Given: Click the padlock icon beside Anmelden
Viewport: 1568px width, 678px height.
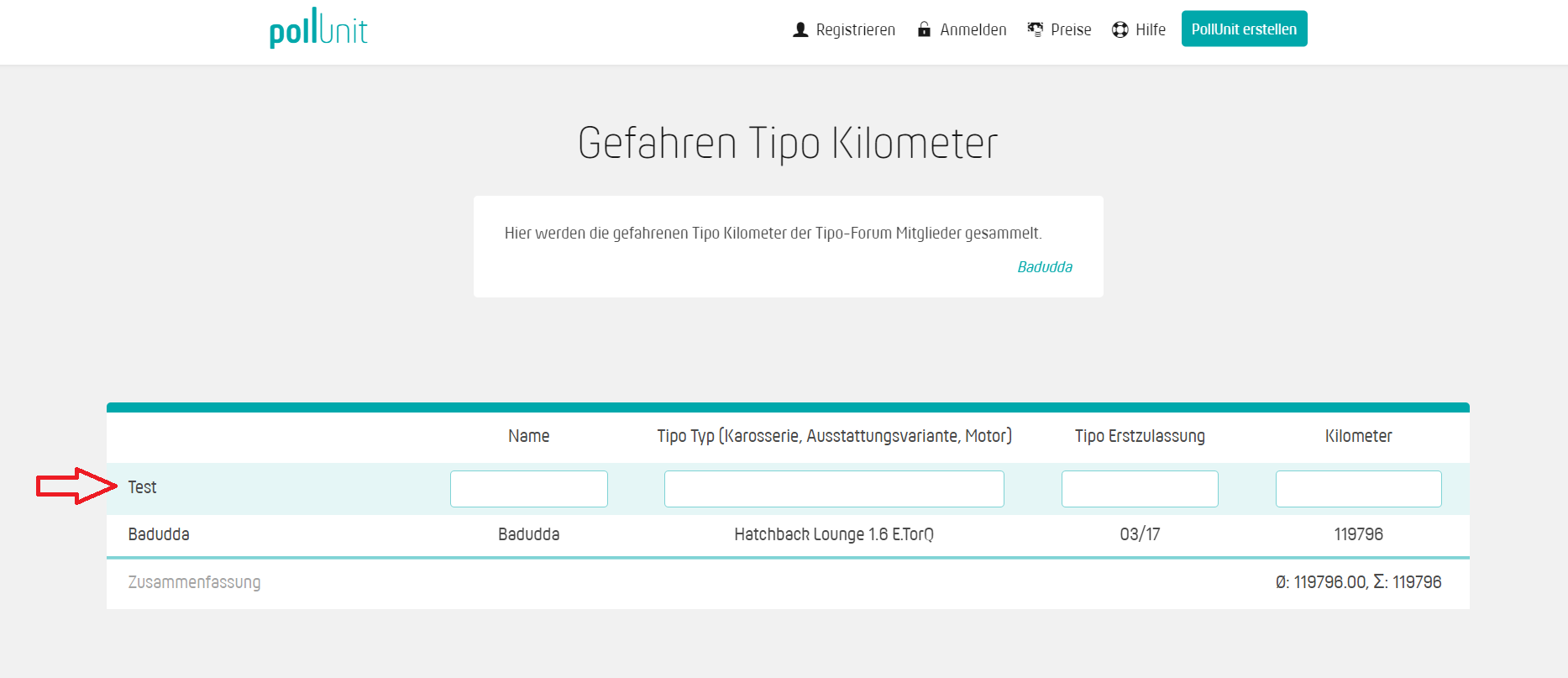Looking at the screenshot, I should tap(924, 29).
